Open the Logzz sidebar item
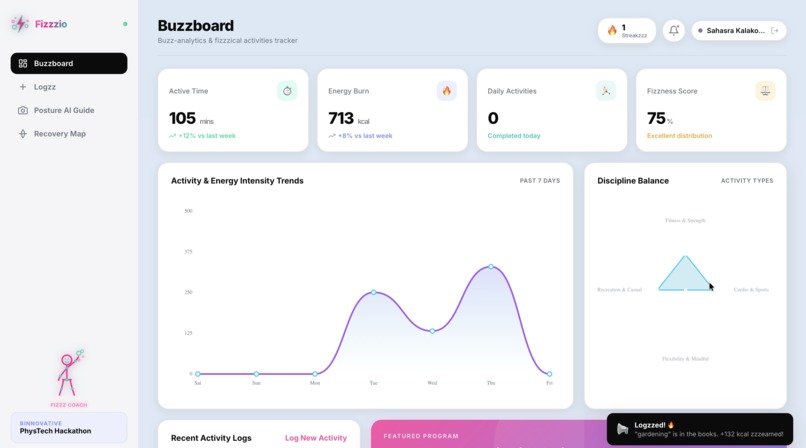Screen dimensions: 806x448 pyautogui.click(x=69, y=87)
